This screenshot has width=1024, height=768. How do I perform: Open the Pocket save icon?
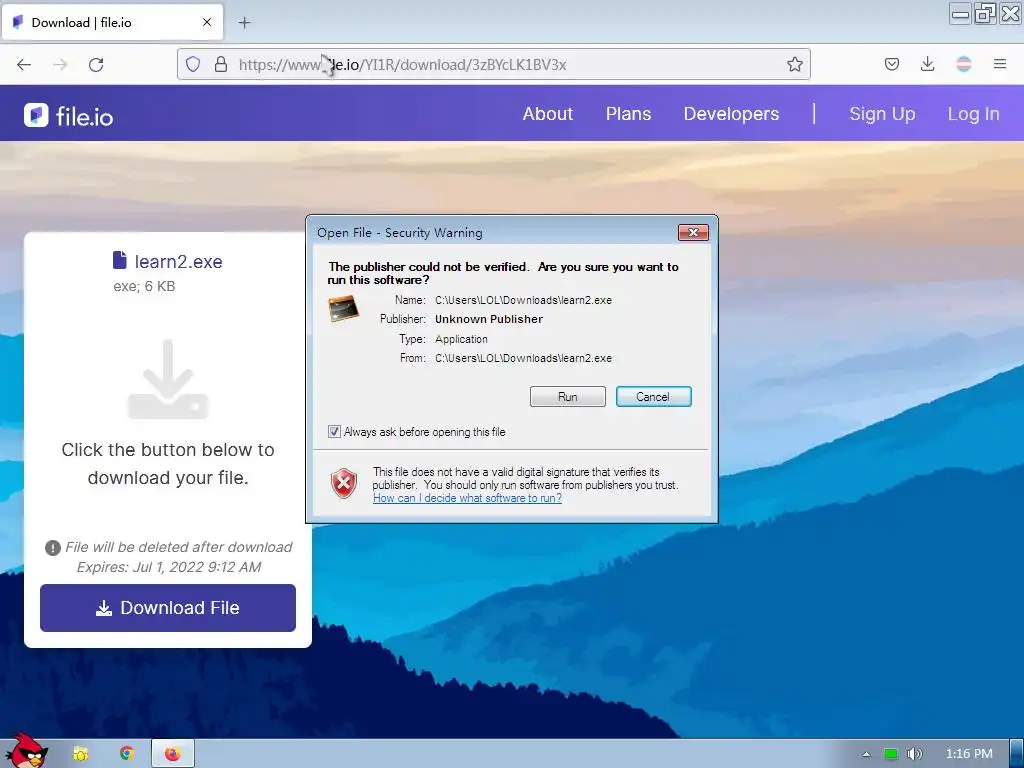891,64
